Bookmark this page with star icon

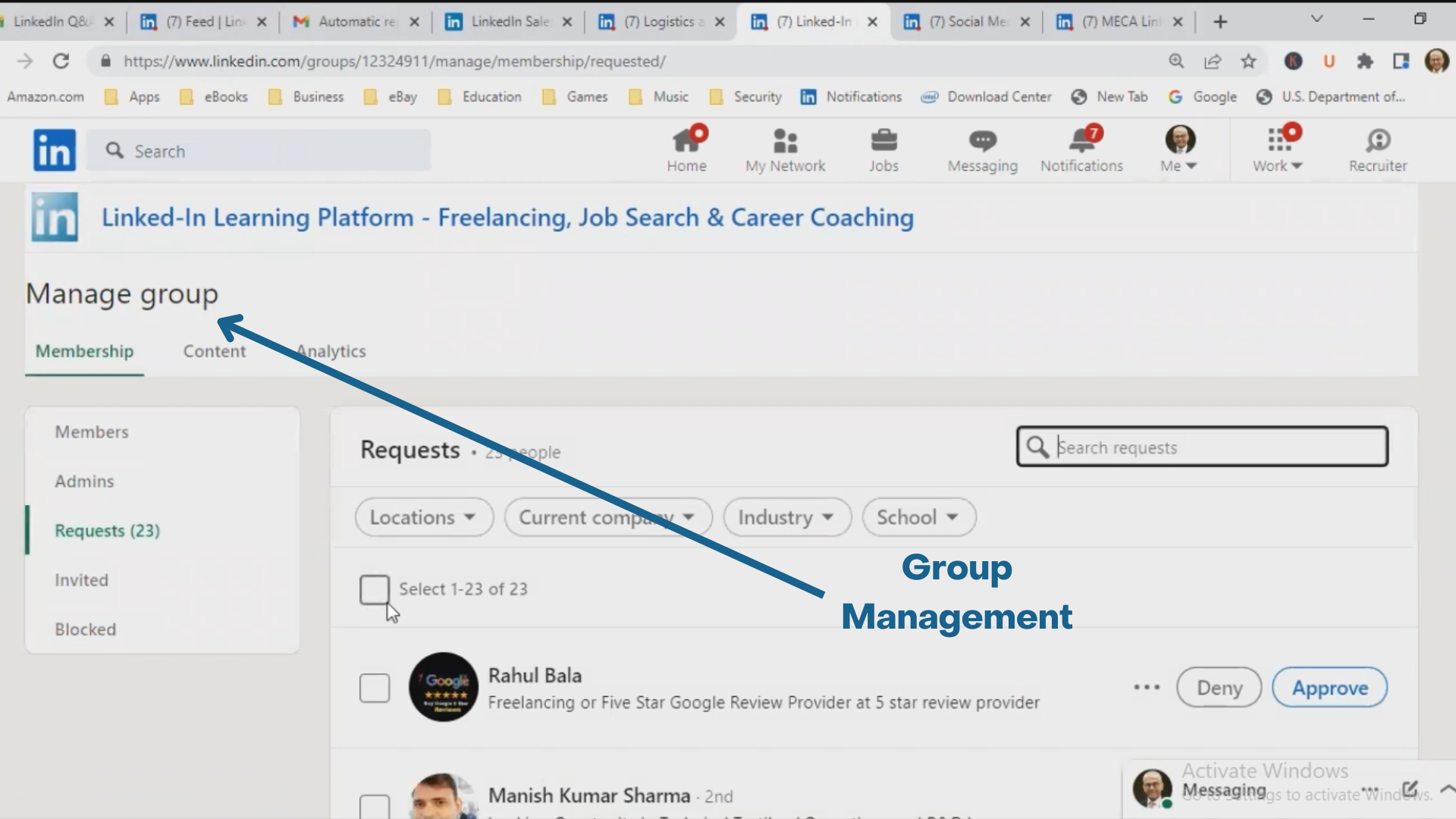pos(1248,61)
